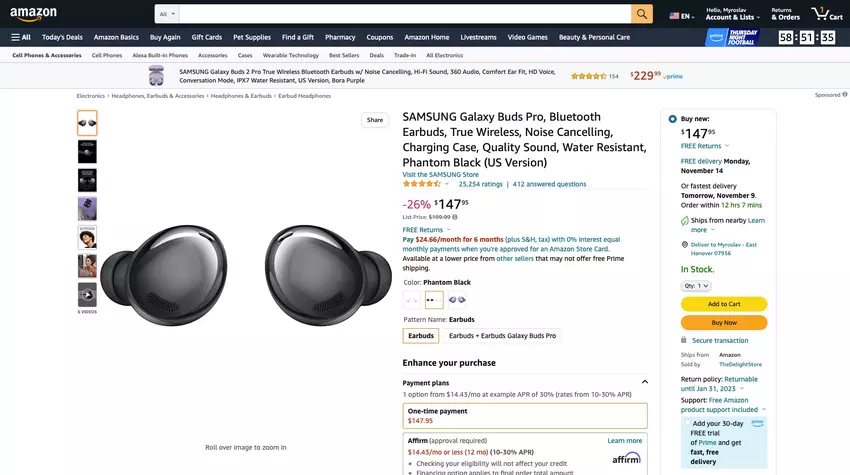The width and height of the screenshot is (850, 475).
Task: Click the Affirm logo
Action: (626, 458)
